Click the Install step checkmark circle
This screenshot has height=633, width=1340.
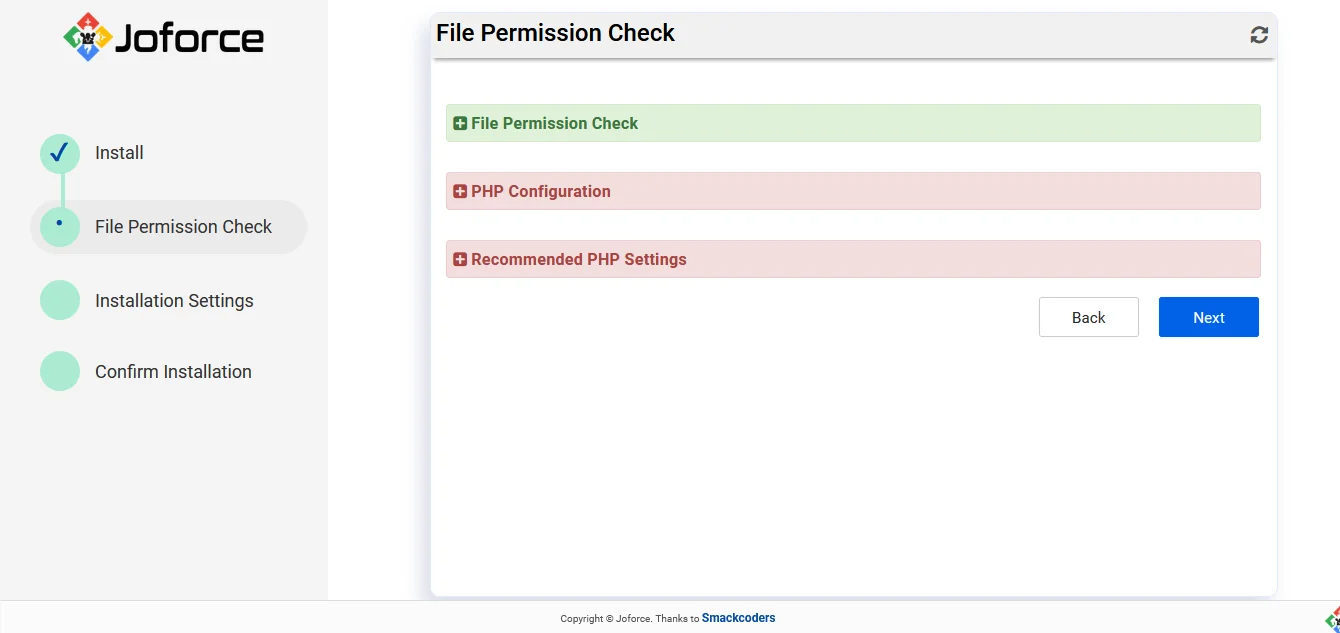point(60,153)
